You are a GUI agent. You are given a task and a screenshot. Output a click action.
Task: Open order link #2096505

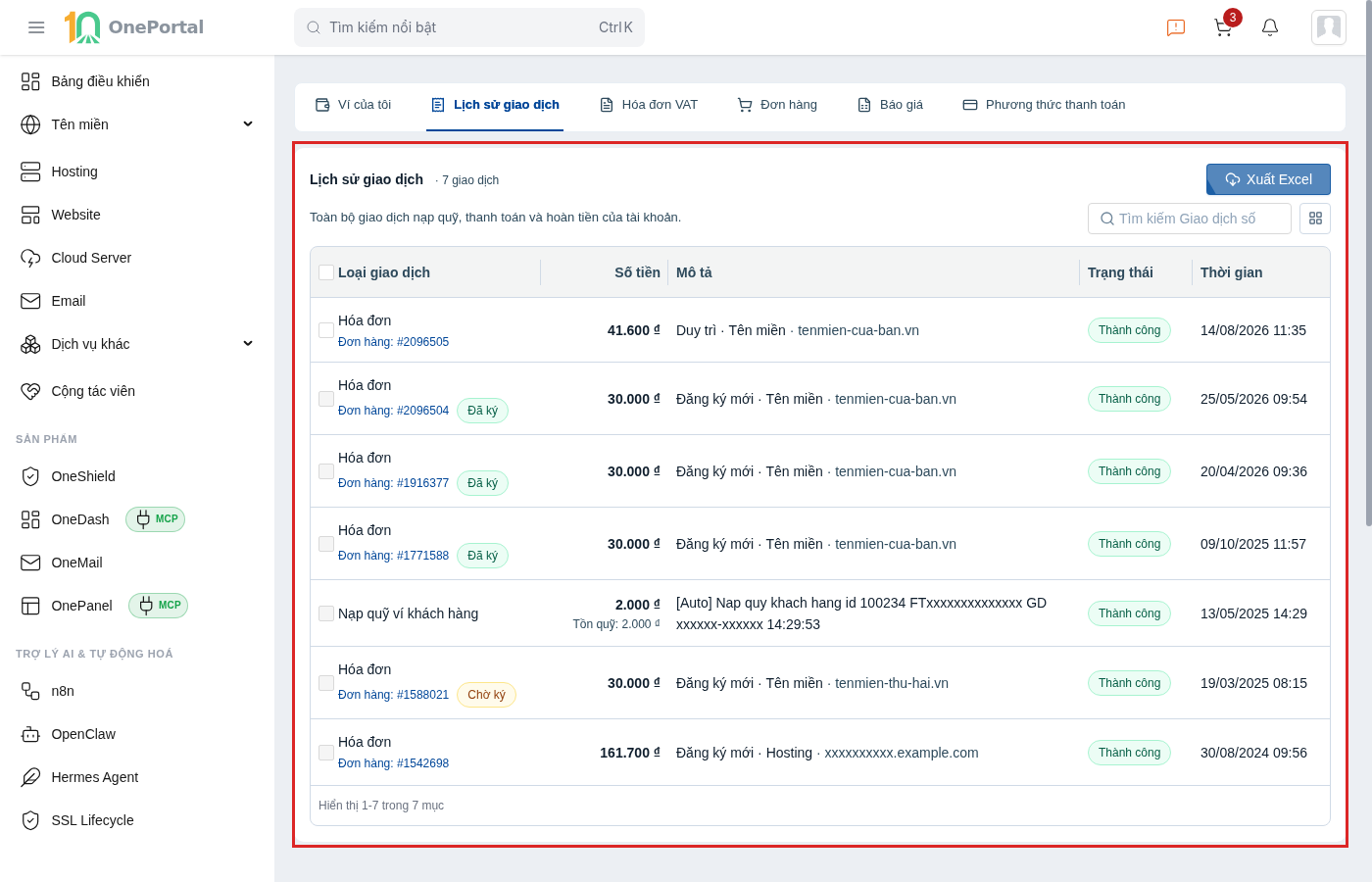click(393, 342)
